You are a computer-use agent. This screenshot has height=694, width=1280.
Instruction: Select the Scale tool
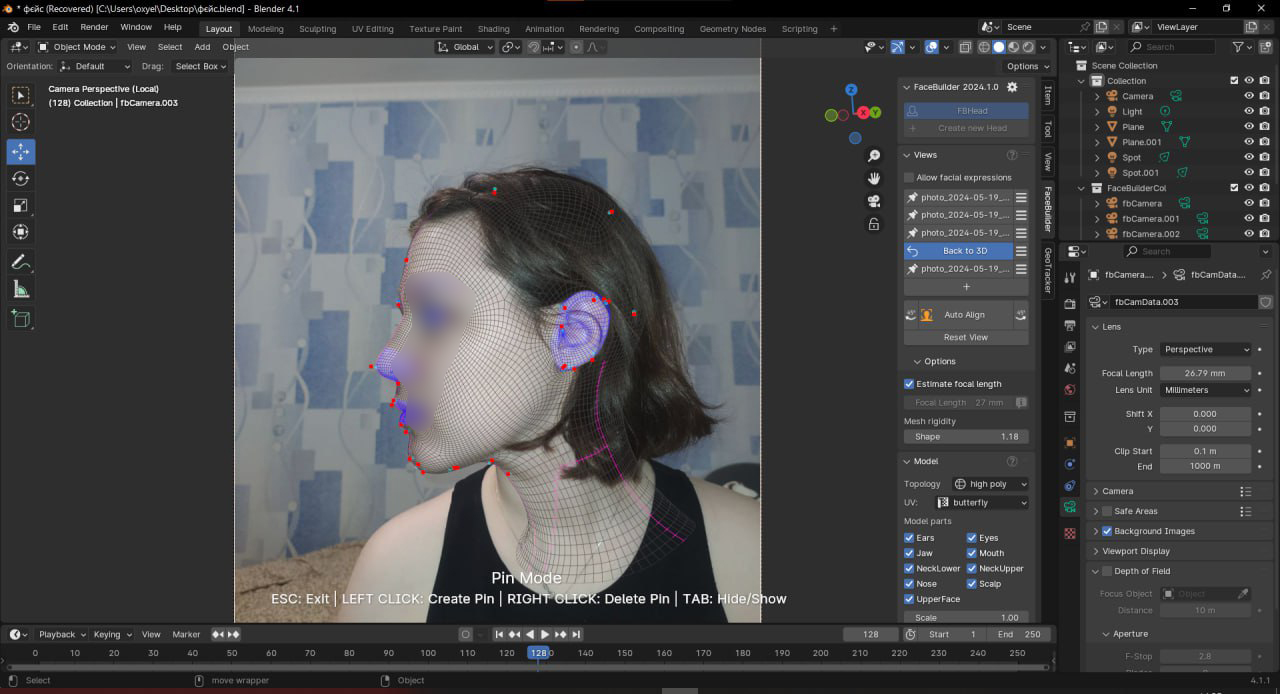(x=21, y=205)
